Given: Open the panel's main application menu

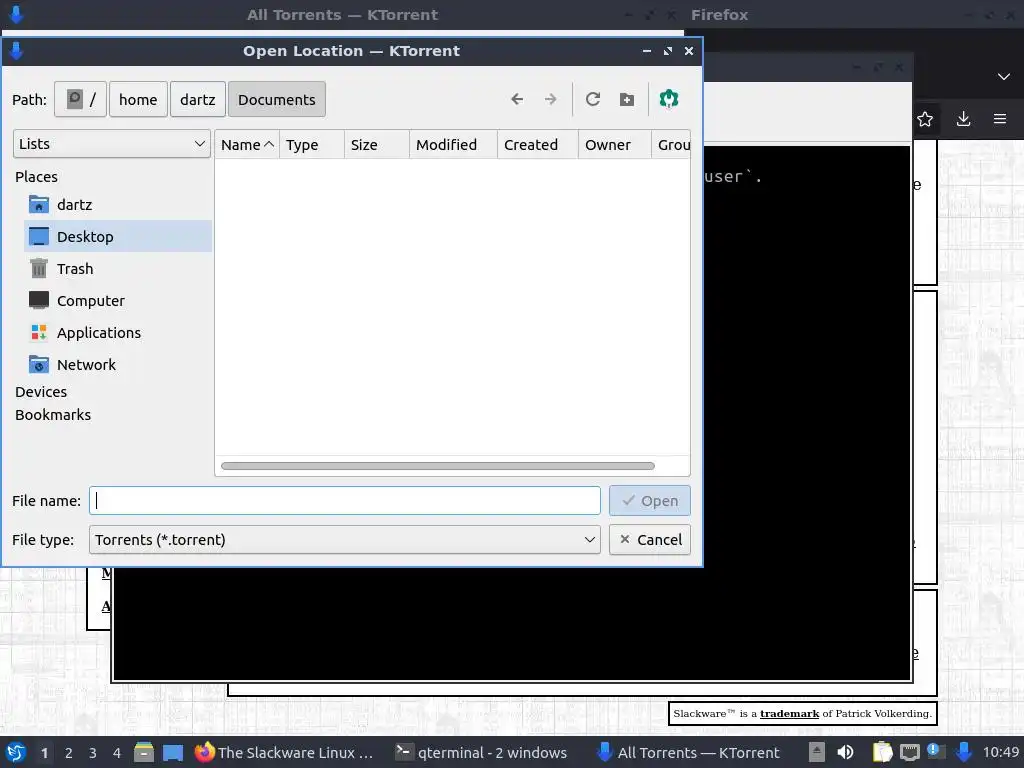Looking at the screenshot, I should tap(16, 752).
